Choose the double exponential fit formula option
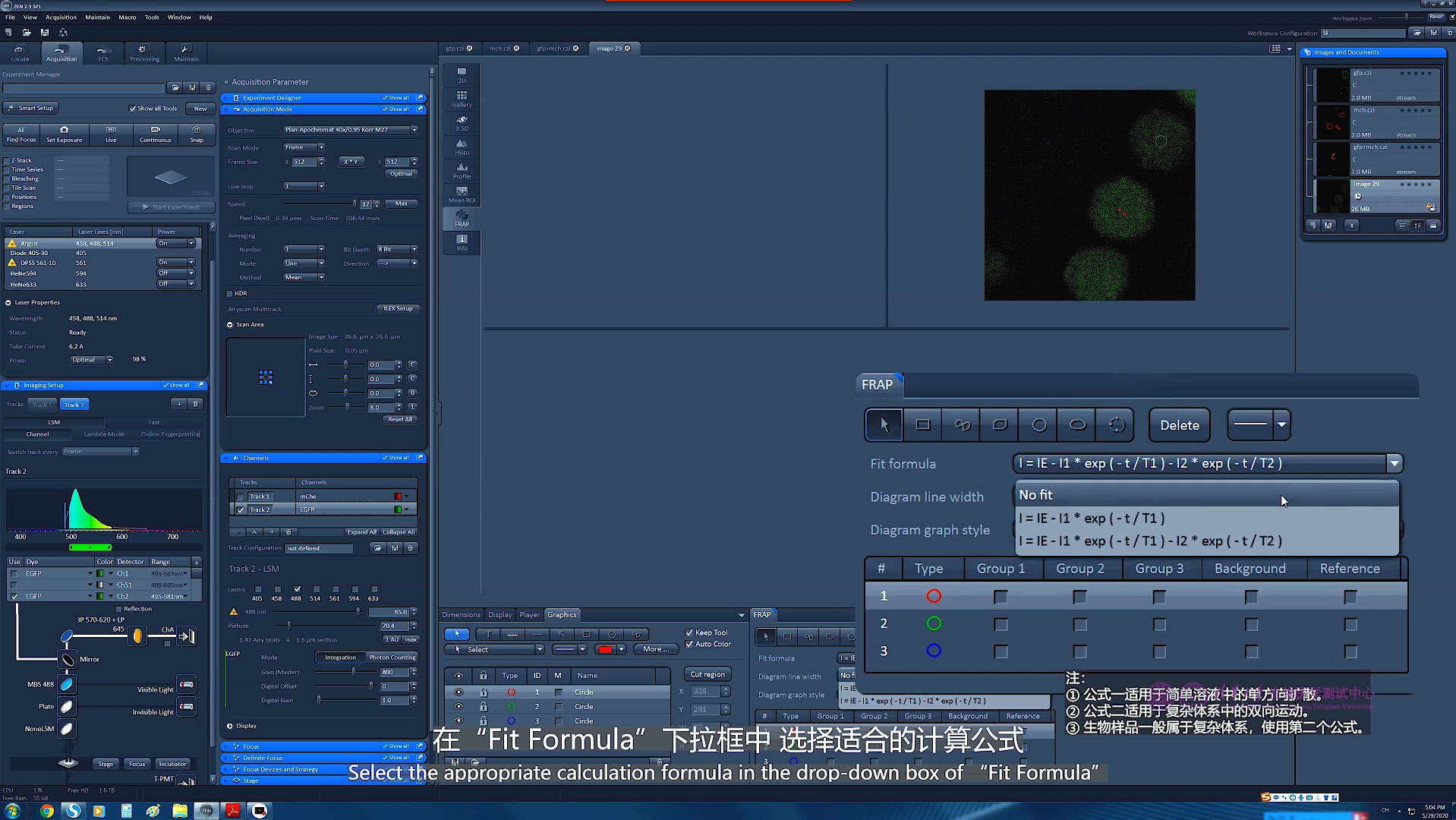 (x=1206, y=541)
